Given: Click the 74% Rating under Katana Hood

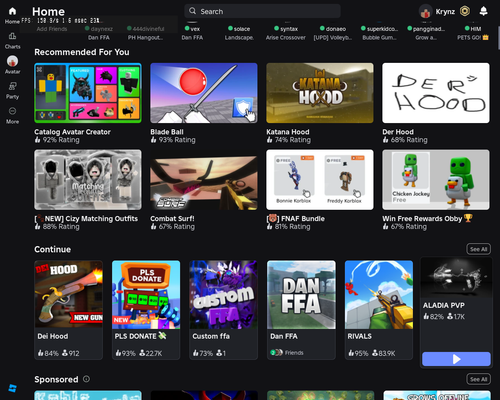Looking at the screenshot, I should click(289, 140).
